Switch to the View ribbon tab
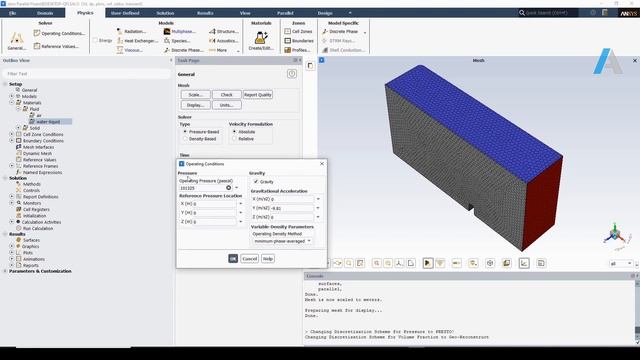 click(245, 13)
